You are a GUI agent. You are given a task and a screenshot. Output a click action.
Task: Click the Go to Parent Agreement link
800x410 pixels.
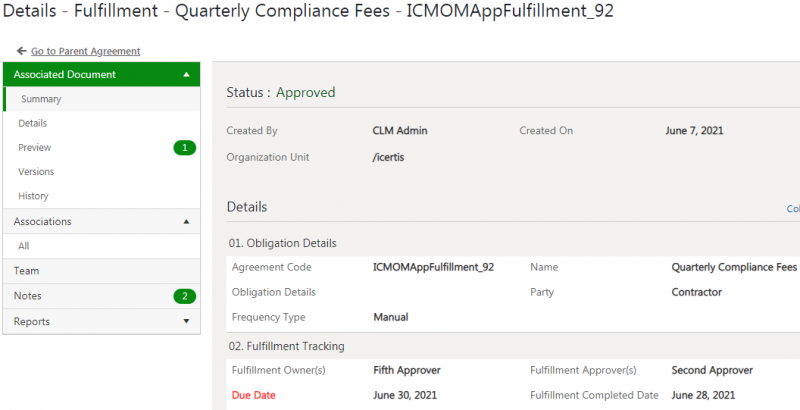(85, 51)
